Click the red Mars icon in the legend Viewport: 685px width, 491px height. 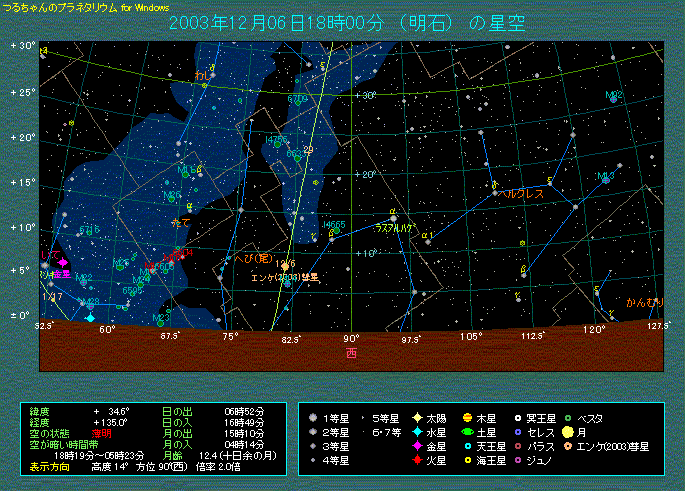[x=416, y=460]
